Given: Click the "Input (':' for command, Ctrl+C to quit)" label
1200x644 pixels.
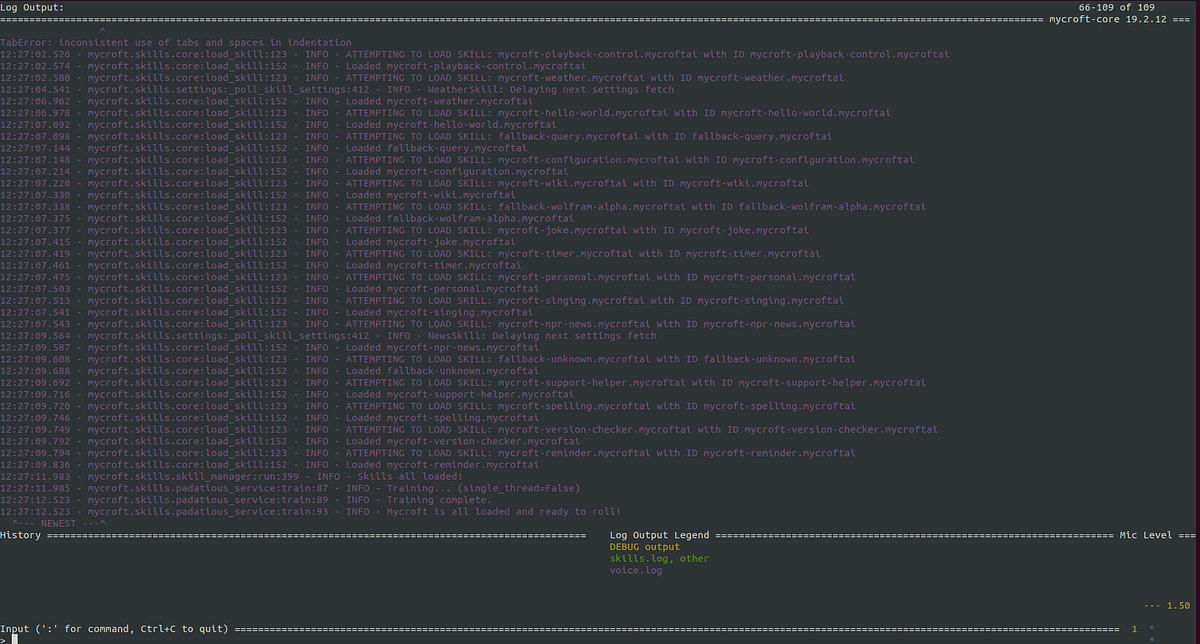Looking at the screenshot, I should click(113, 628).
